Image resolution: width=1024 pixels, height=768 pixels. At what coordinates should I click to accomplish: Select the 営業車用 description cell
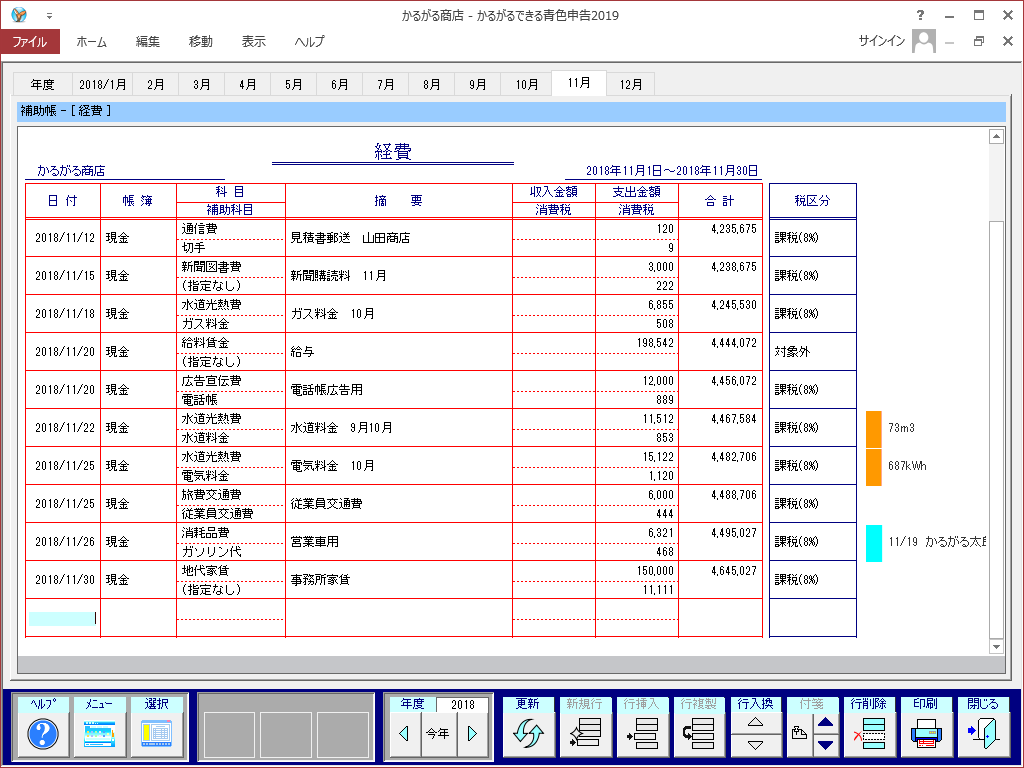pyautogui.click(x=399, y=541)
